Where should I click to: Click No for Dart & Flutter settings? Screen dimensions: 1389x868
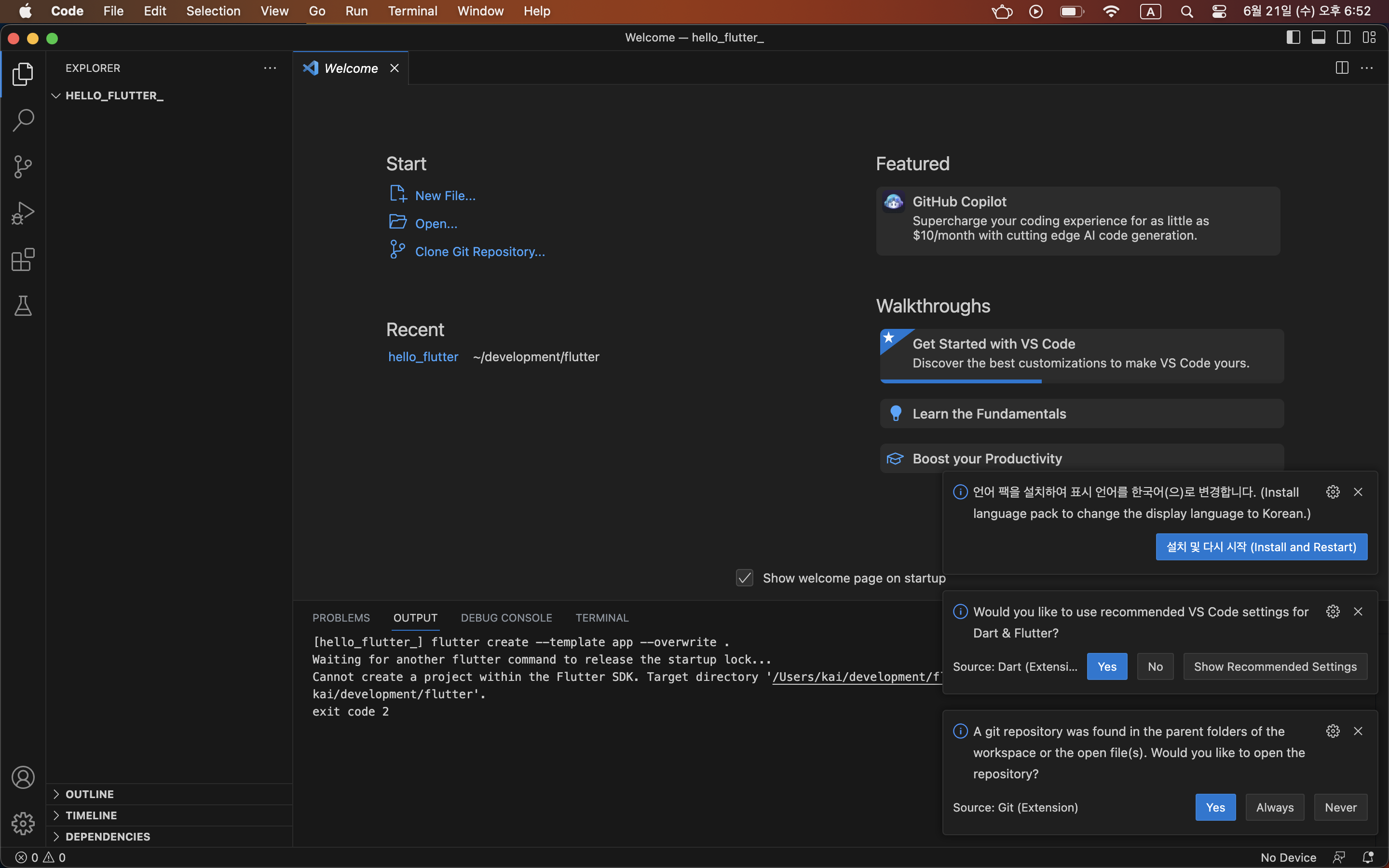1155,666
